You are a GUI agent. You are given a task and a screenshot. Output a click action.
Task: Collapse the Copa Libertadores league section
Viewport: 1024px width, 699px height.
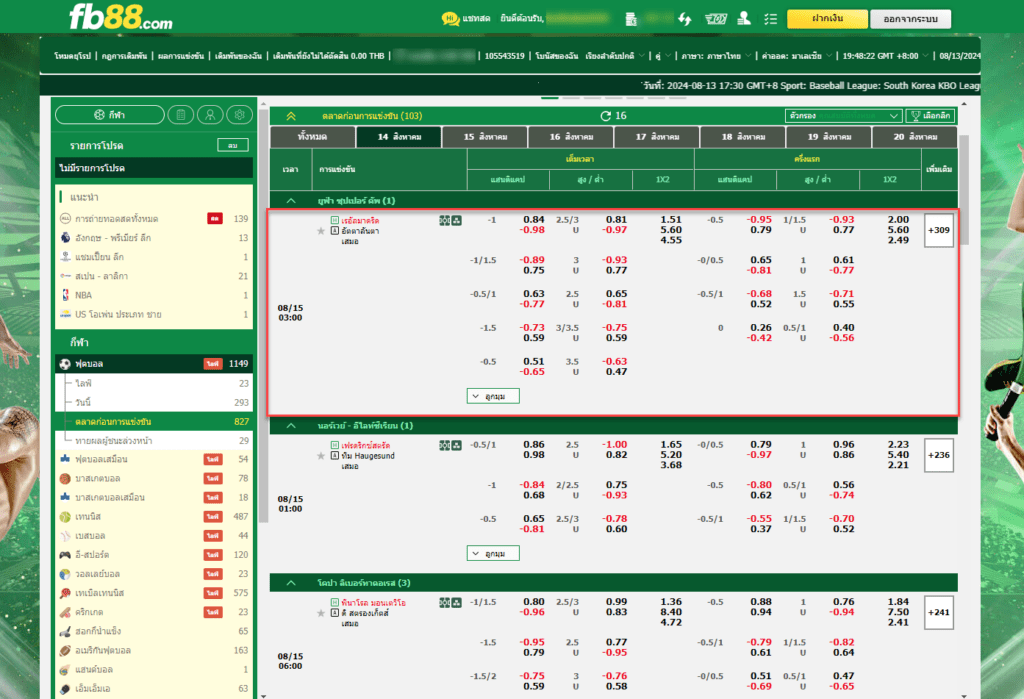(291, 583)
